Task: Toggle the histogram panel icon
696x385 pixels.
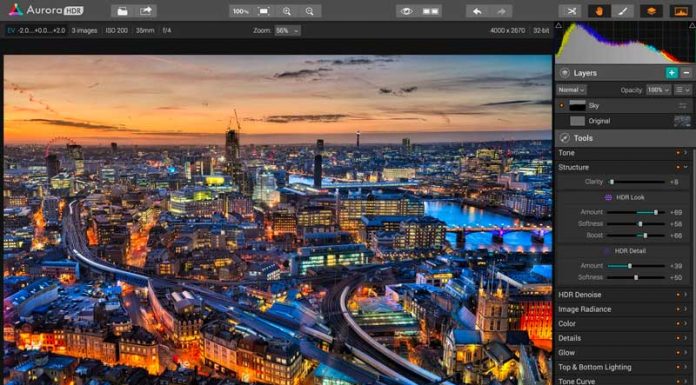Action: click(x=680, y=11)
